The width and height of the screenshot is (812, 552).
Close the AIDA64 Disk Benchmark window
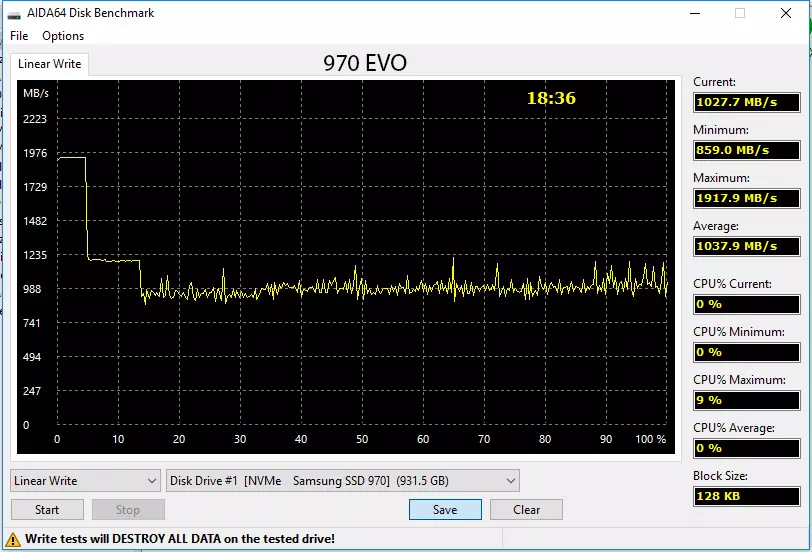(786, 13)
